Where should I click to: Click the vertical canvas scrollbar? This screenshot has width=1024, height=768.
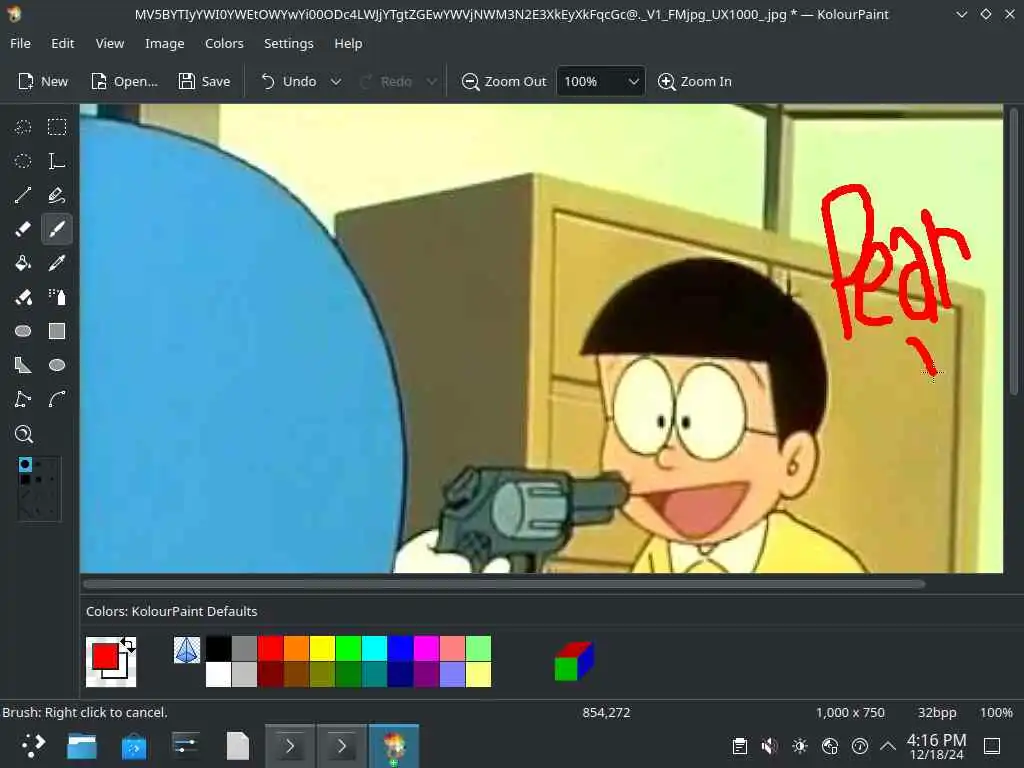point(1014,251)
